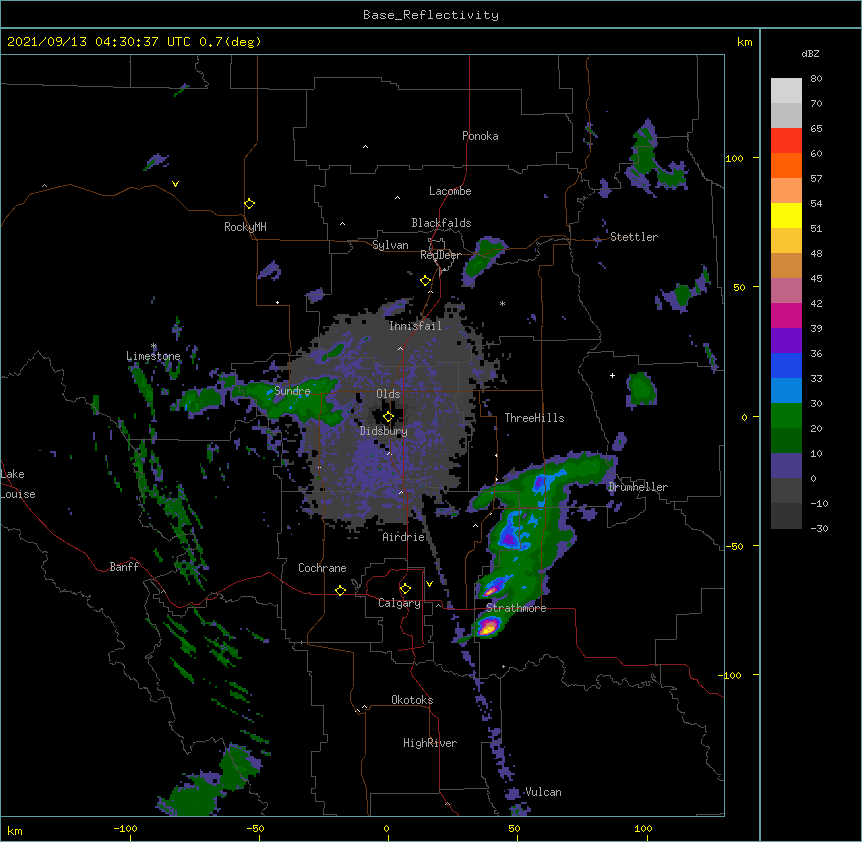This screenshot has width=862, height=842.
Task: Select the ThreeHills city label
Action: [x=534, y=418]
